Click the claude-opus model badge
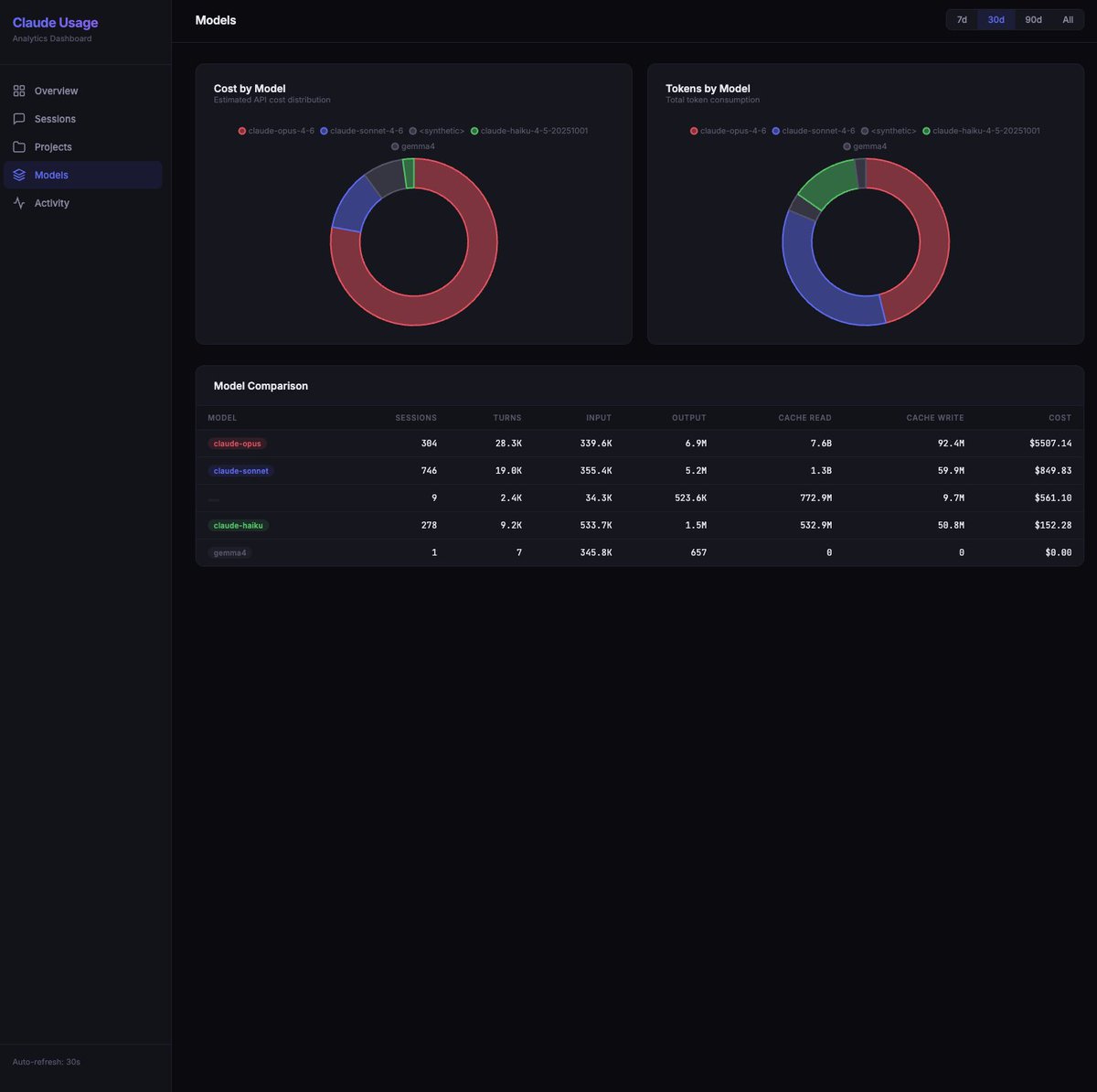 [x=238, y=444]
